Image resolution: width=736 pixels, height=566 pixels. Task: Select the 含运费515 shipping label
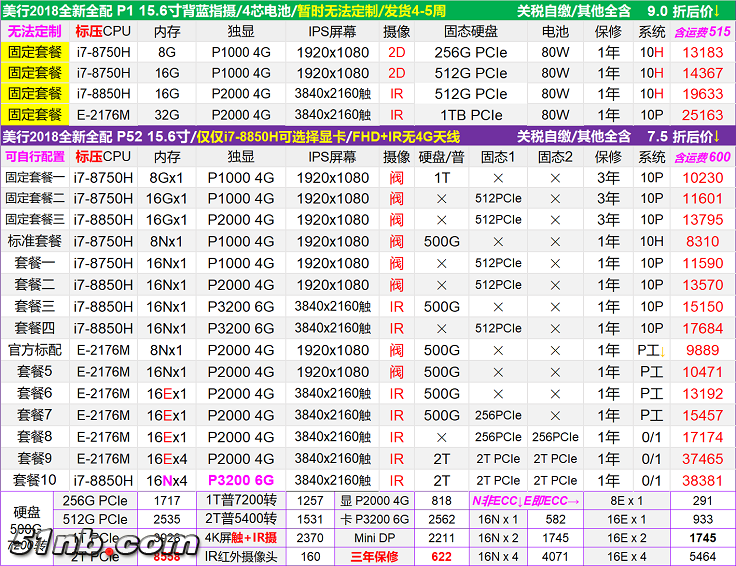(702, 32)
